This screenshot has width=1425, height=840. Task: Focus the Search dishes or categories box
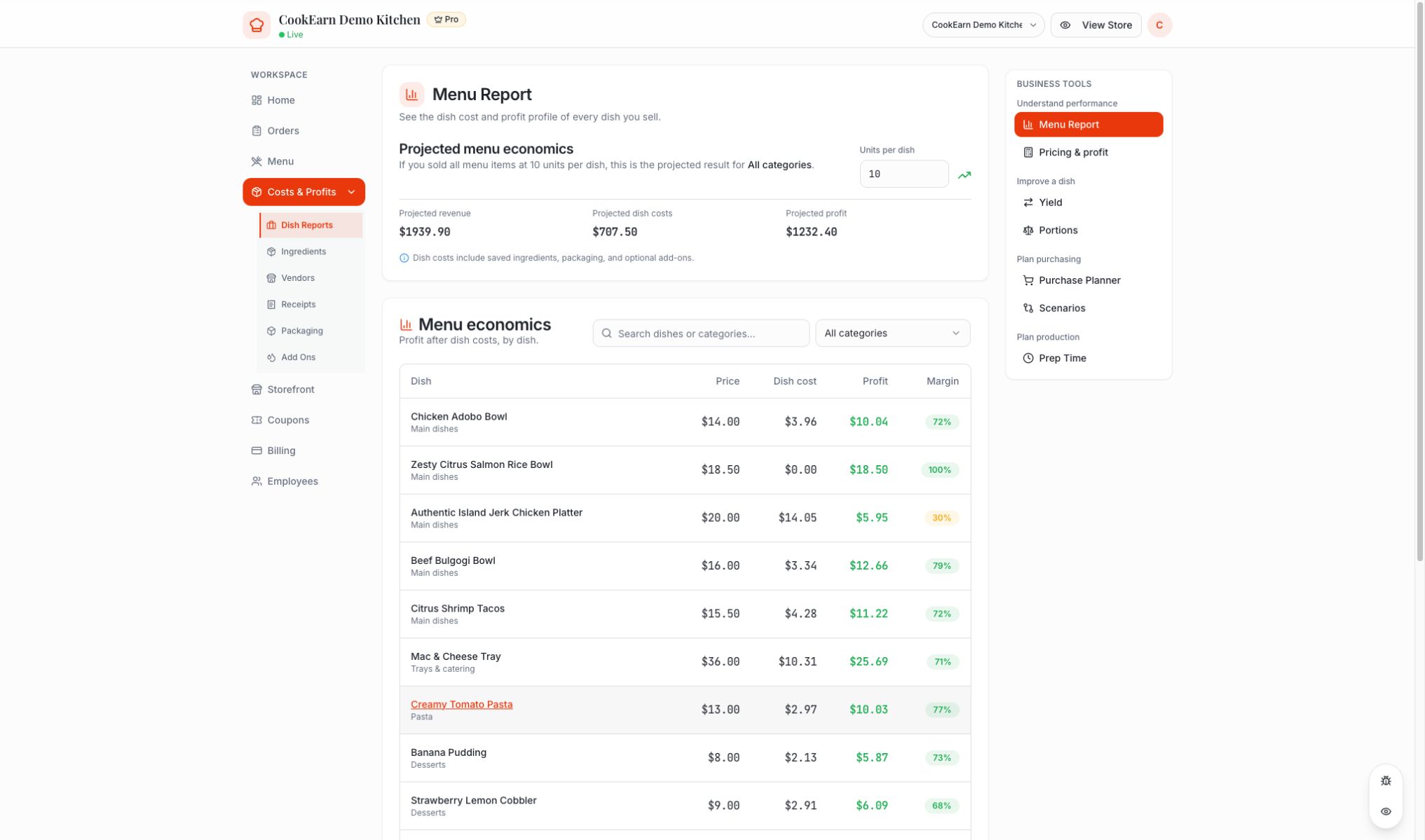coord(701,333)
